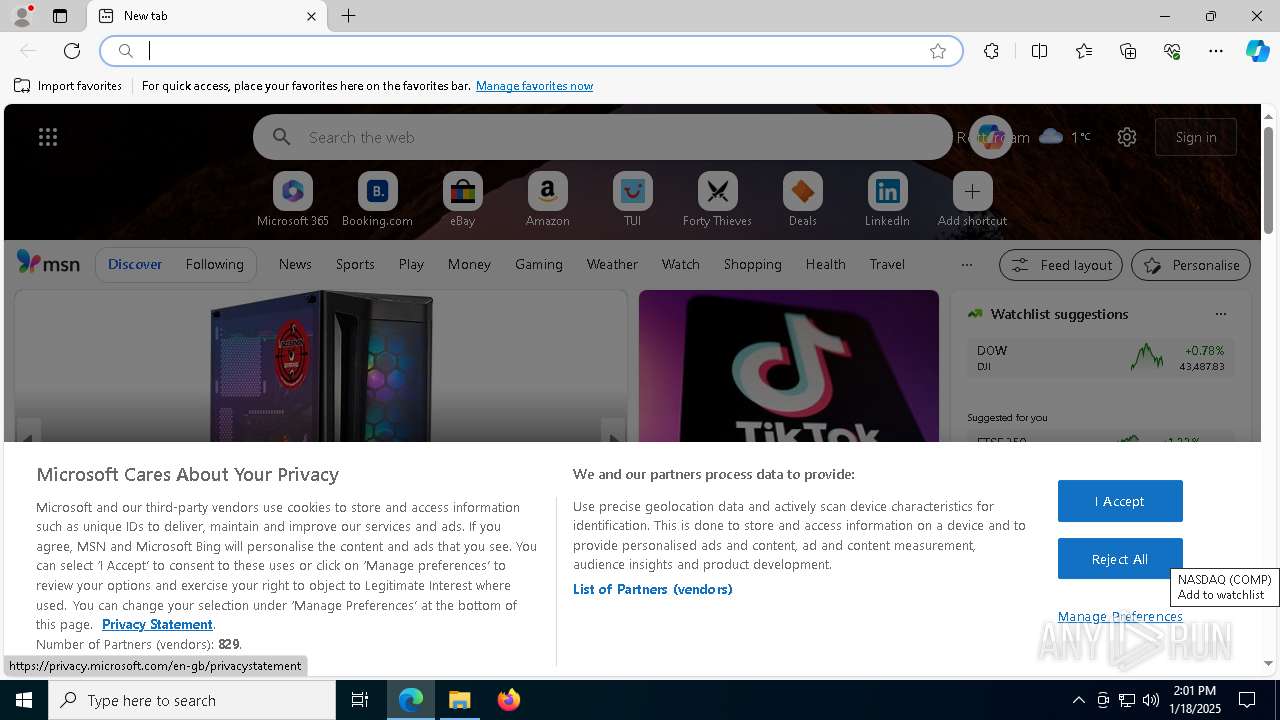Viewport: 1280px width, 720px height.
Task: Open the MSN app launcher grid
Action: click(48, 137)
